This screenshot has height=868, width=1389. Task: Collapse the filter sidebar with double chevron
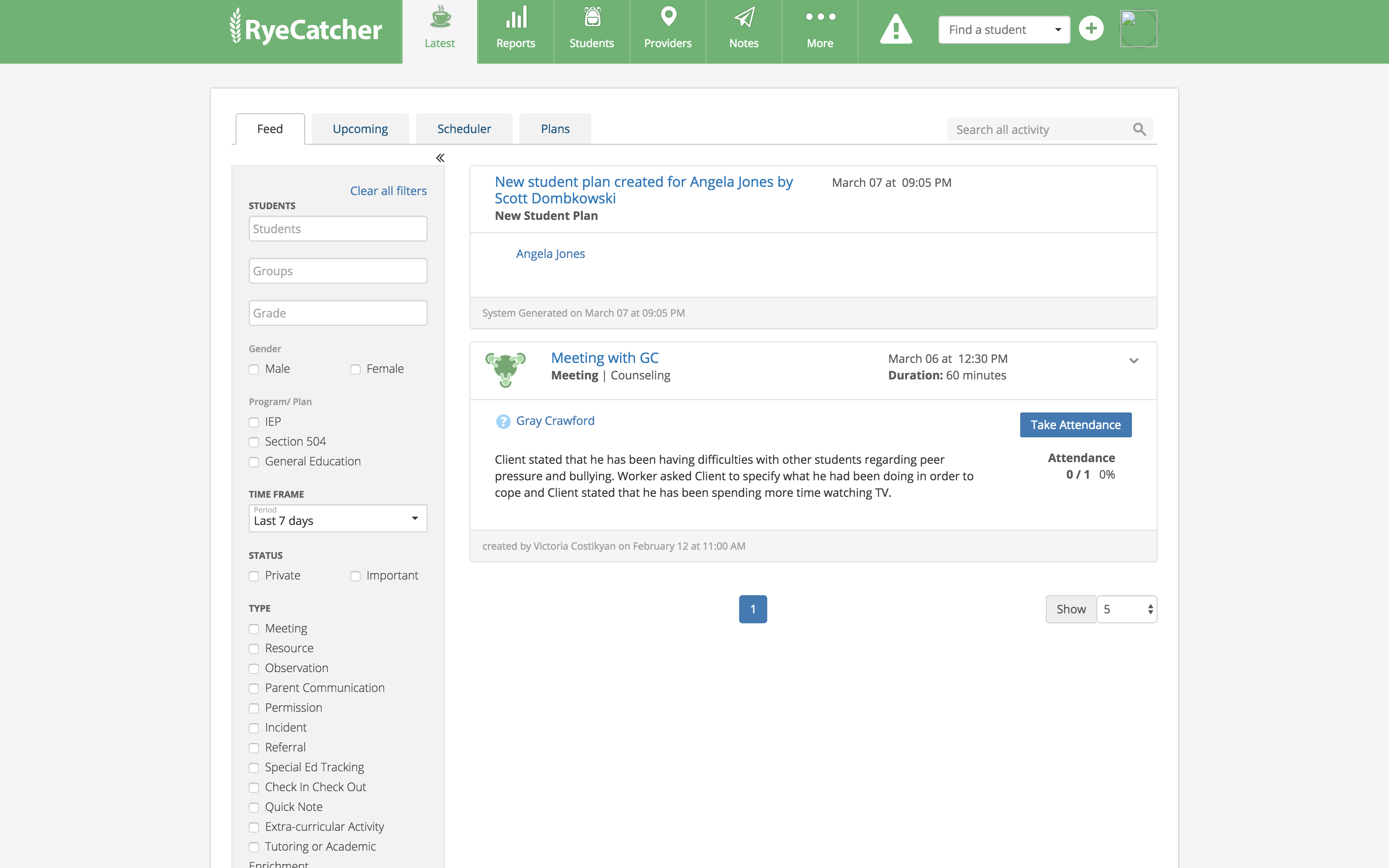pyautogui.click(x=440, y=158)
